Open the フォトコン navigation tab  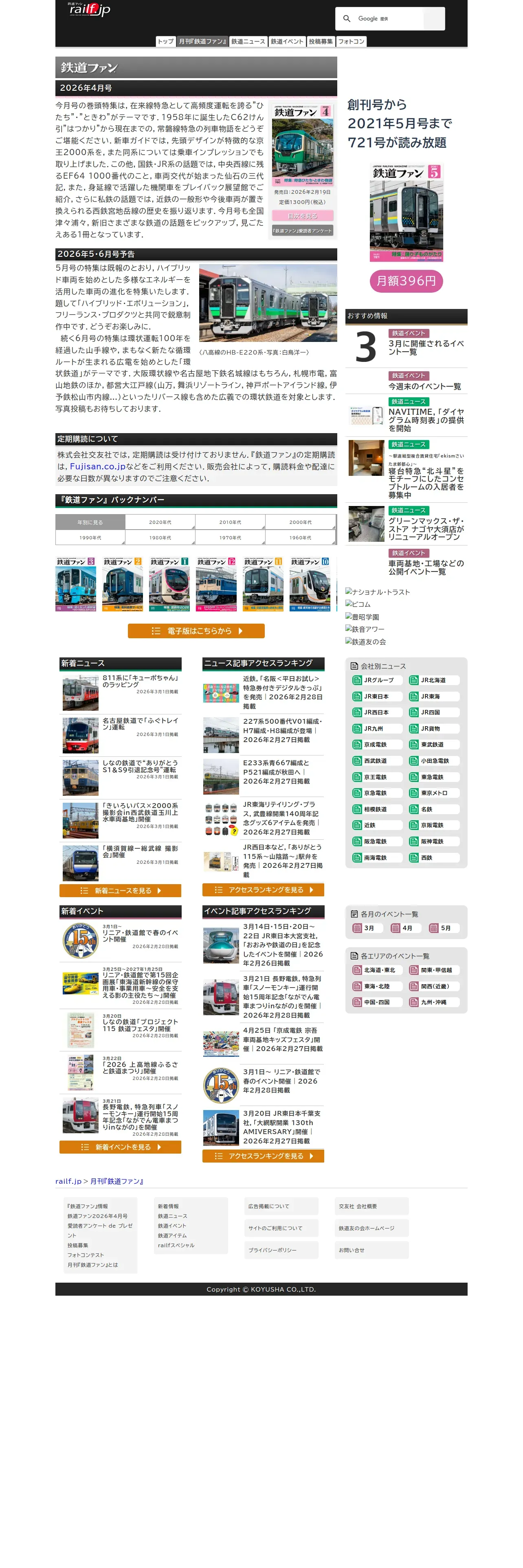[351, 42]
